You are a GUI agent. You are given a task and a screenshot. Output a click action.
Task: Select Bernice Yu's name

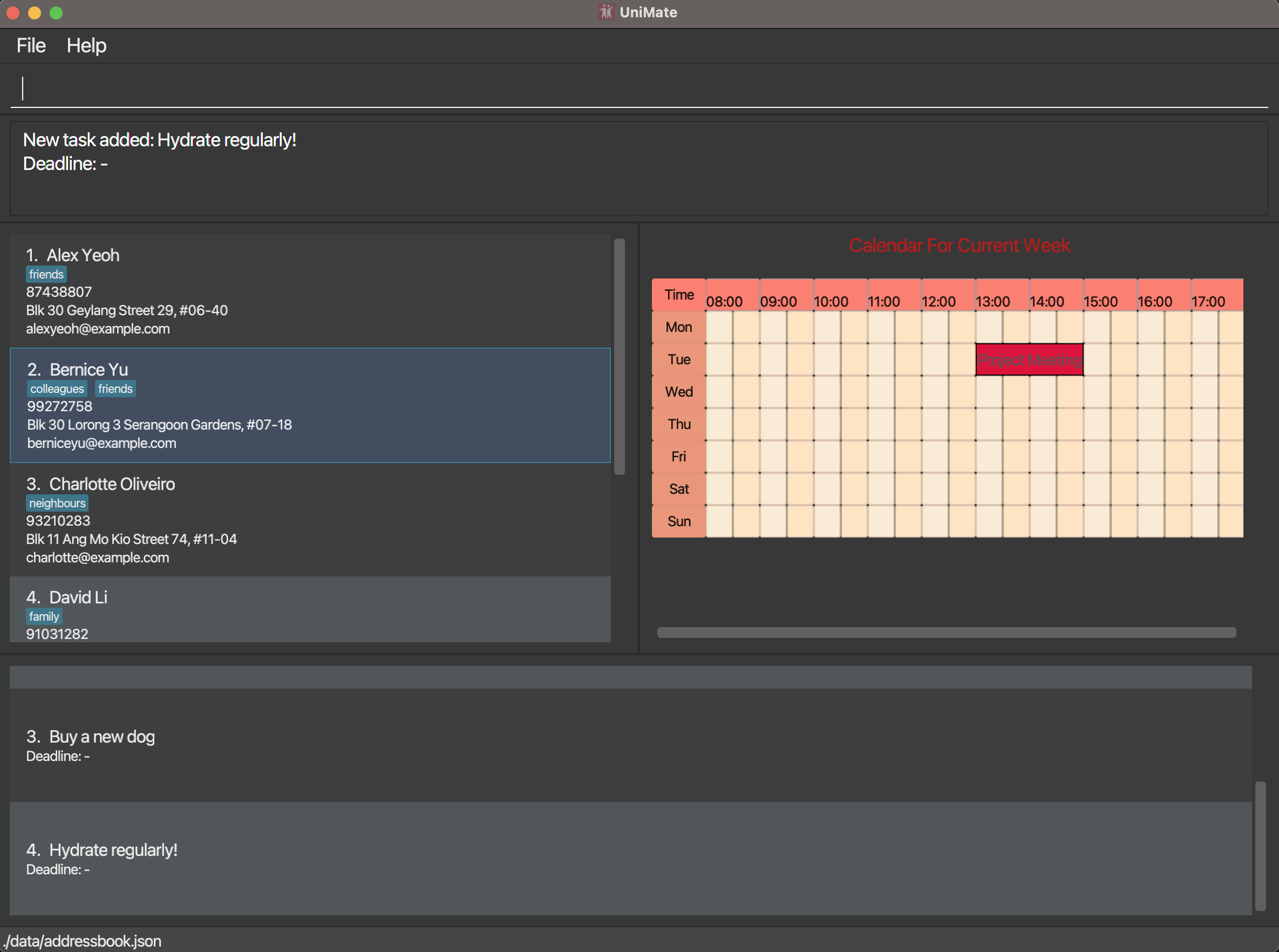(x=89, y=369)
